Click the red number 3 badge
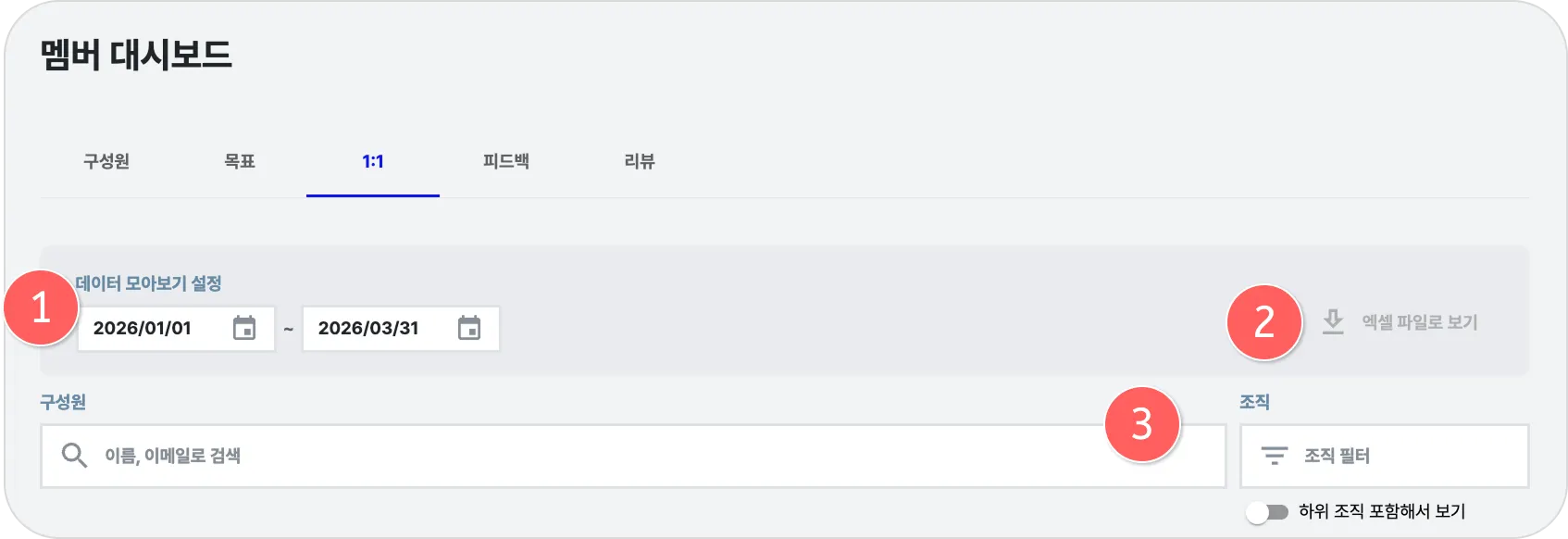Viewport: 1568px width, 539px height. (x=1142, y=424)
